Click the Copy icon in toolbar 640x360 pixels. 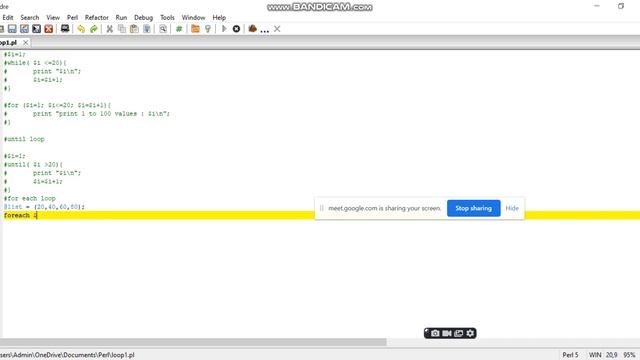tap(122, 29)
